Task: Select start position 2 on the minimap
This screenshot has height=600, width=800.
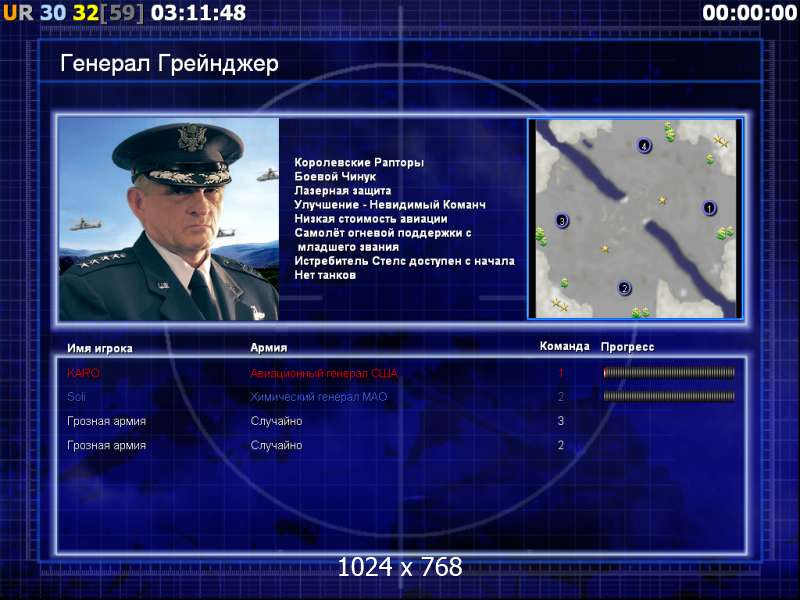Action: point(624,288)
